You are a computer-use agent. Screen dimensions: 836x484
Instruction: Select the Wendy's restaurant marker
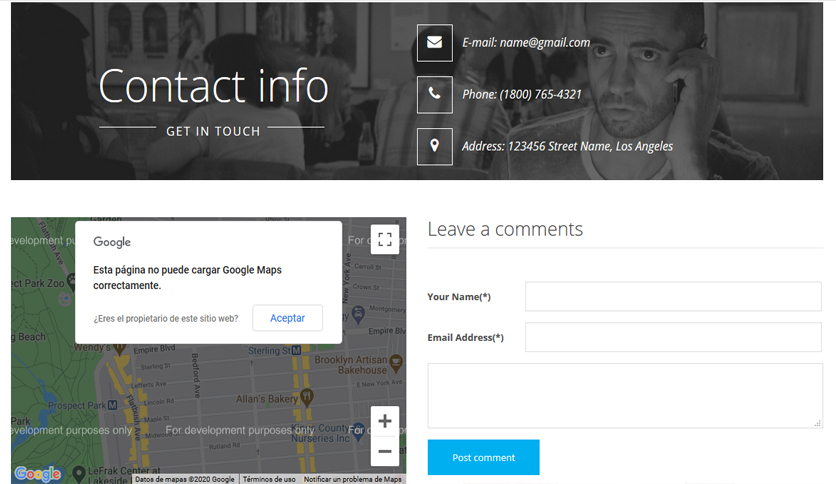click(119, 349)
